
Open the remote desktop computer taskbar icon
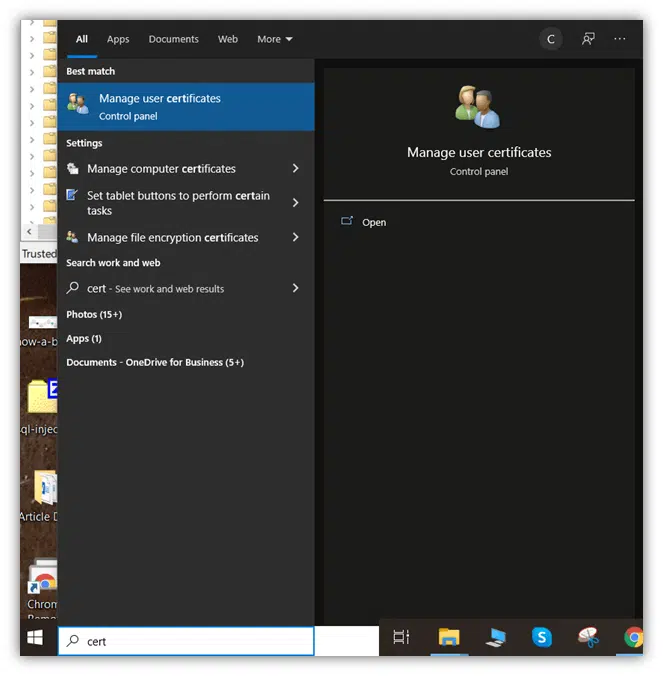point(495,637)
